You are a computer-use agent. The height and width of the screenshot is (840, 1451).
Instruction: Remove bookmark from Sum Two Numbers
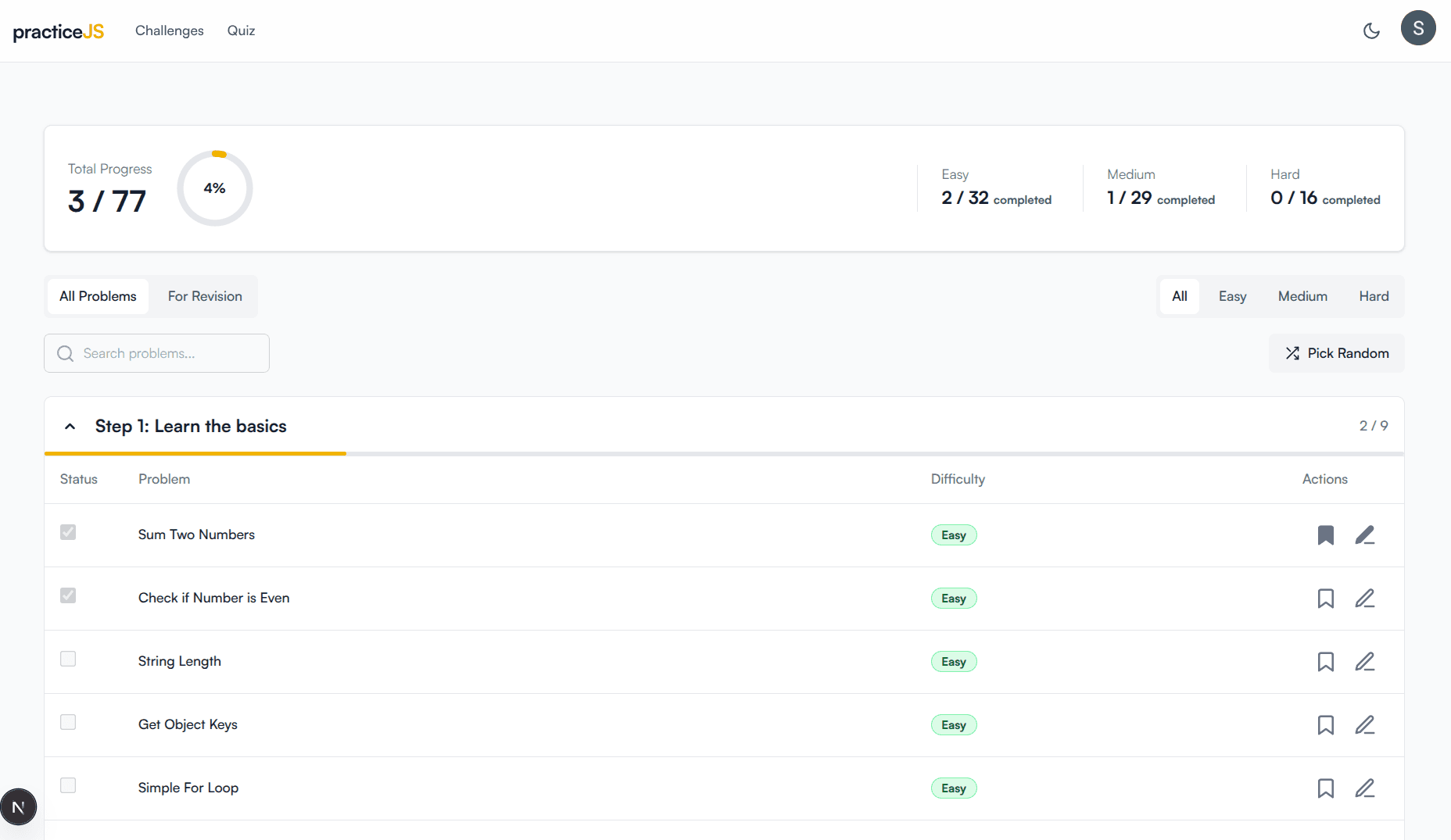click(x=1325, y=535)
